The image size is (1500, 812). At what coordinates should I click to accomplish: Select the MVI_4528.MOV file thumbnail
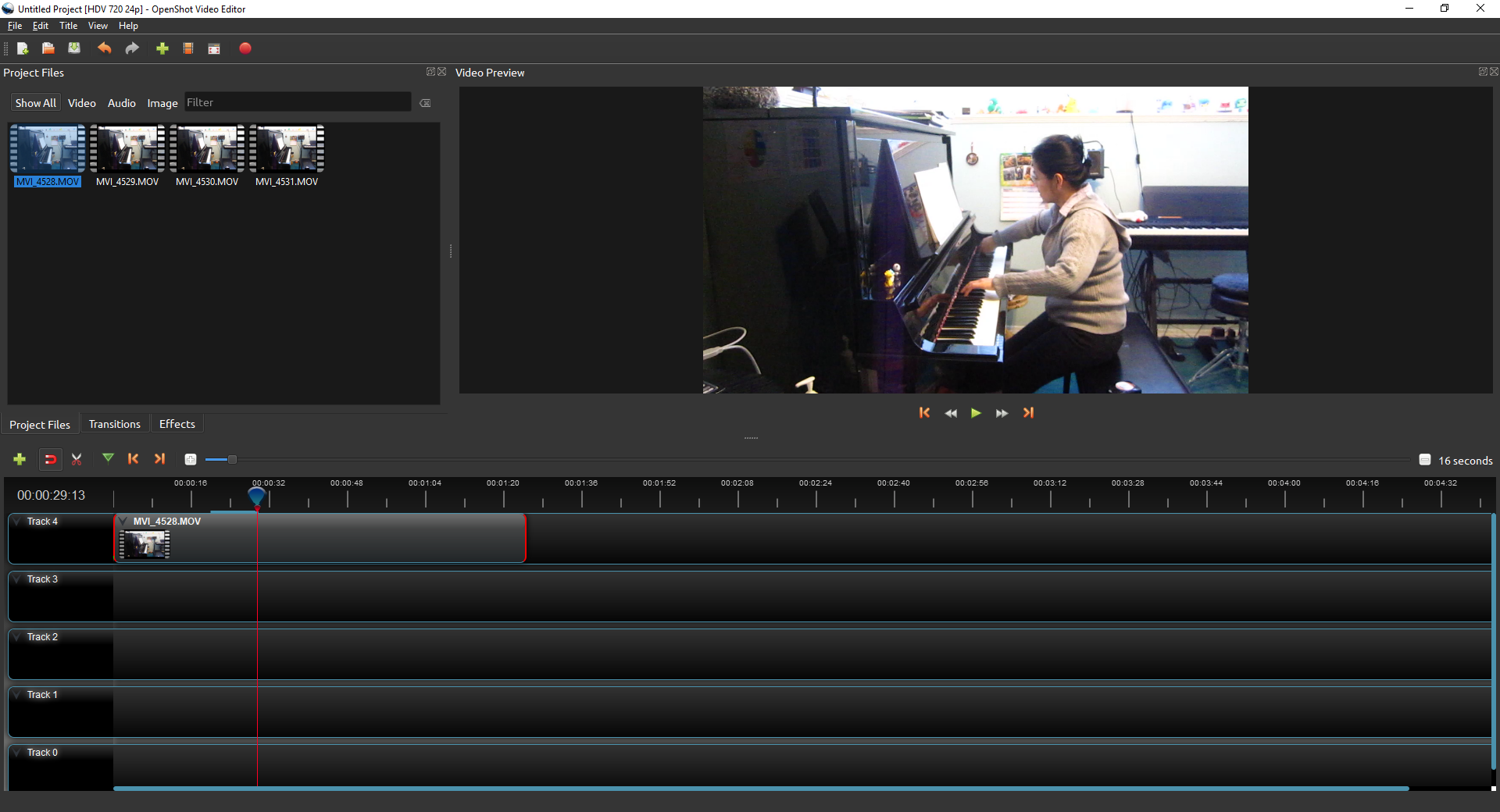tap(48, 156)
